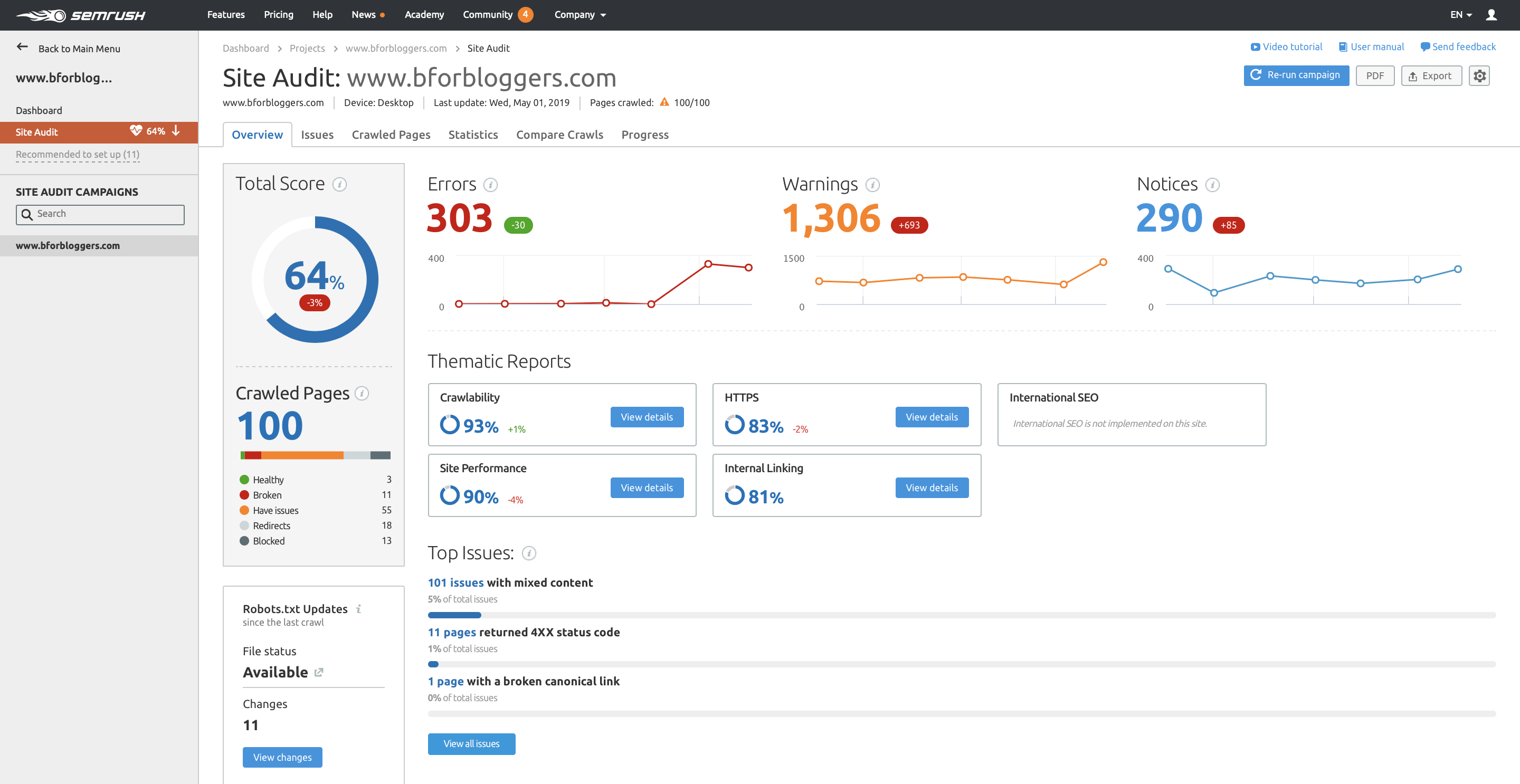
Task: Switch to the Issues tab
Action: click(317, 135)
